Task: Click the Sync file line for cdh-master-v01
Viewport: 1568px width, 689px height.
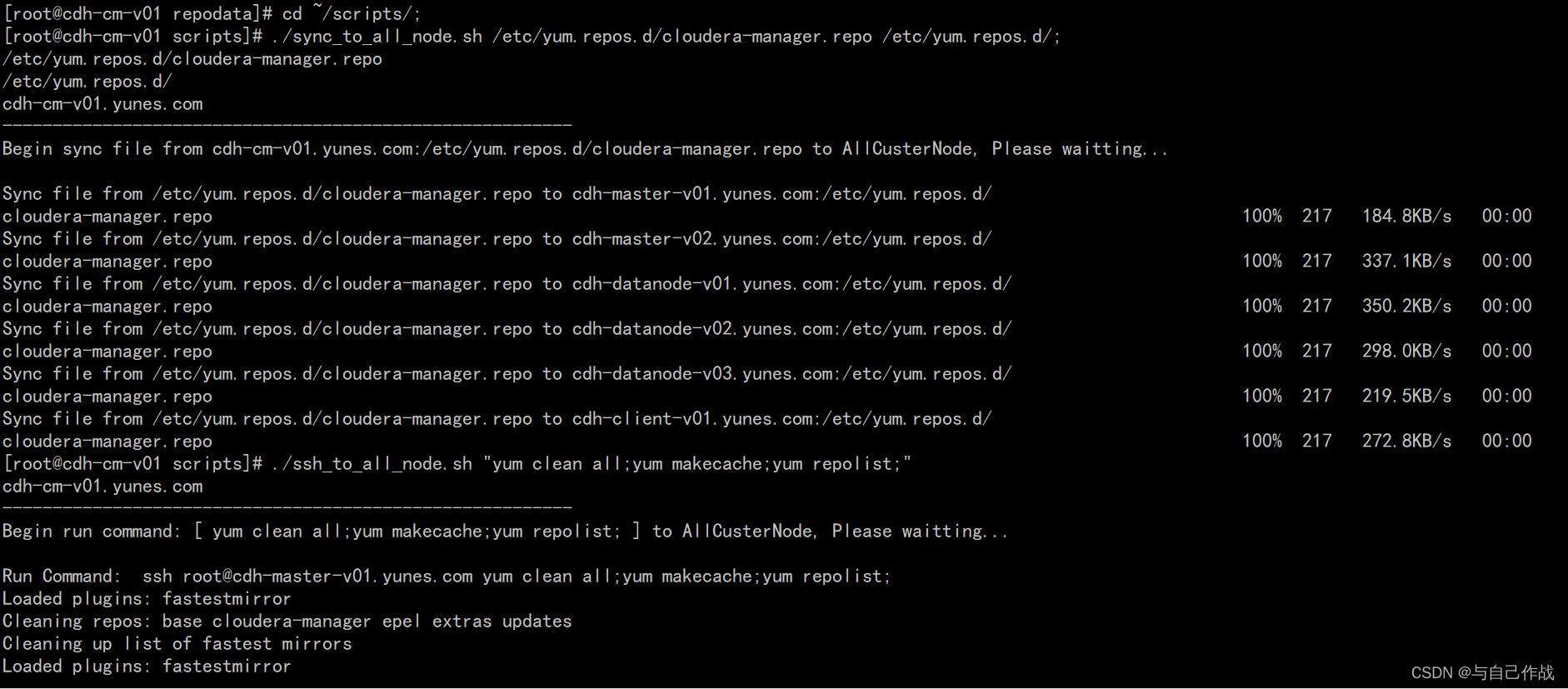Action: click(x=497, y=193)
